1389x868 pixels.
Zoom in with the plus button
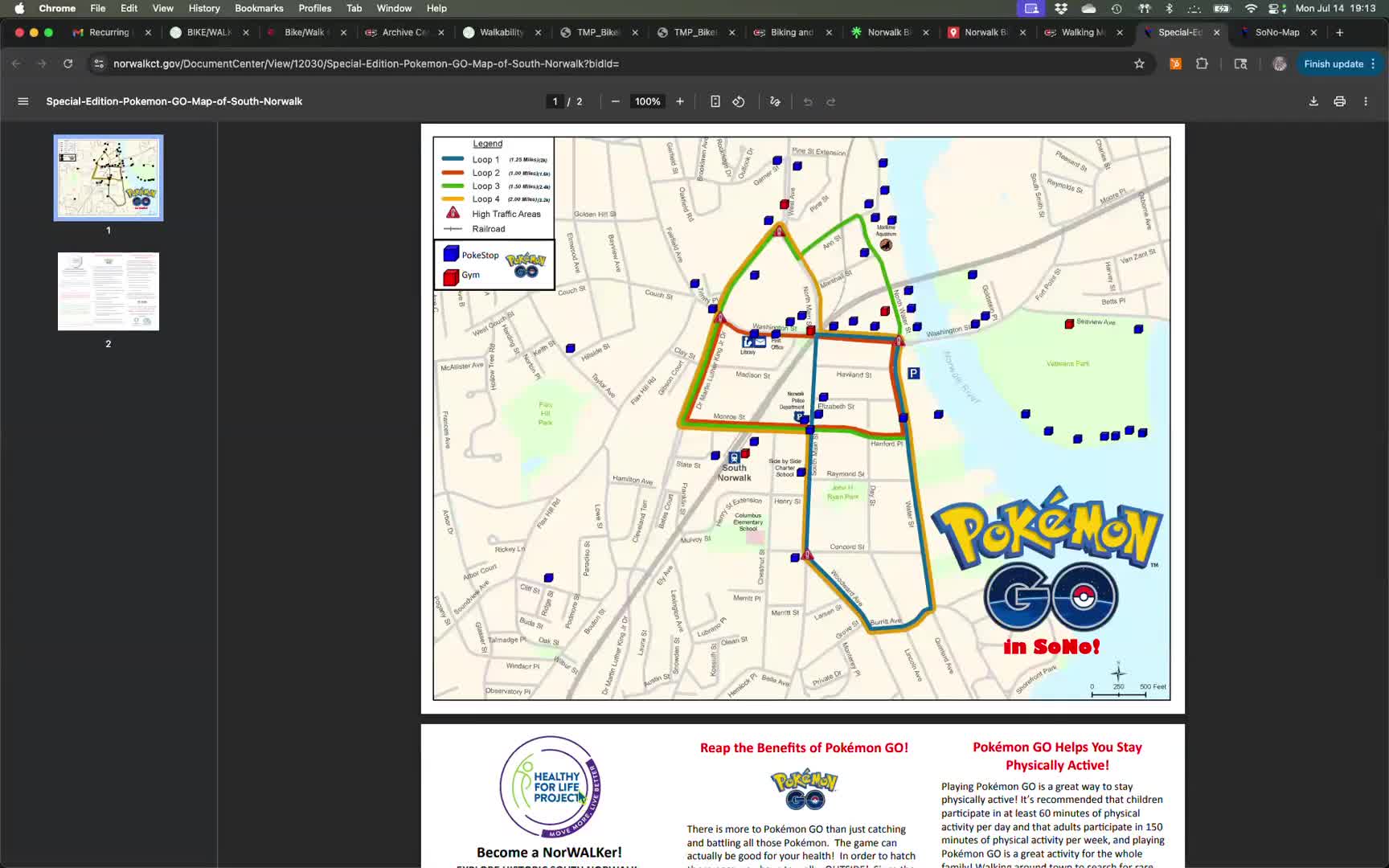pos(680,101)
